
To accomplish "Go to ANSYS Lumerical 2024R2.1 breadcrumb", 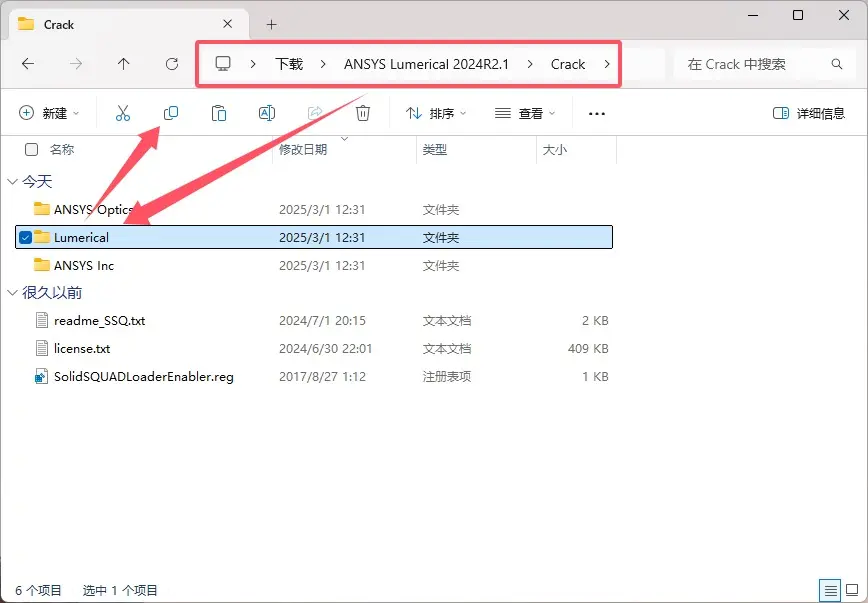I will point(426,64).
